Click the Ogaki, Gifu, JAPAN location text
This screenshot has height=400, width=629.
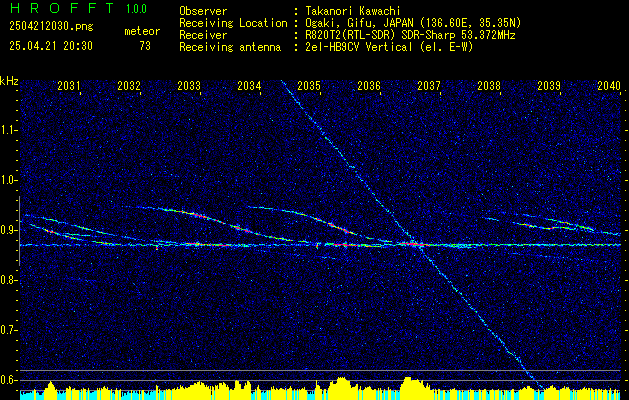413,23
